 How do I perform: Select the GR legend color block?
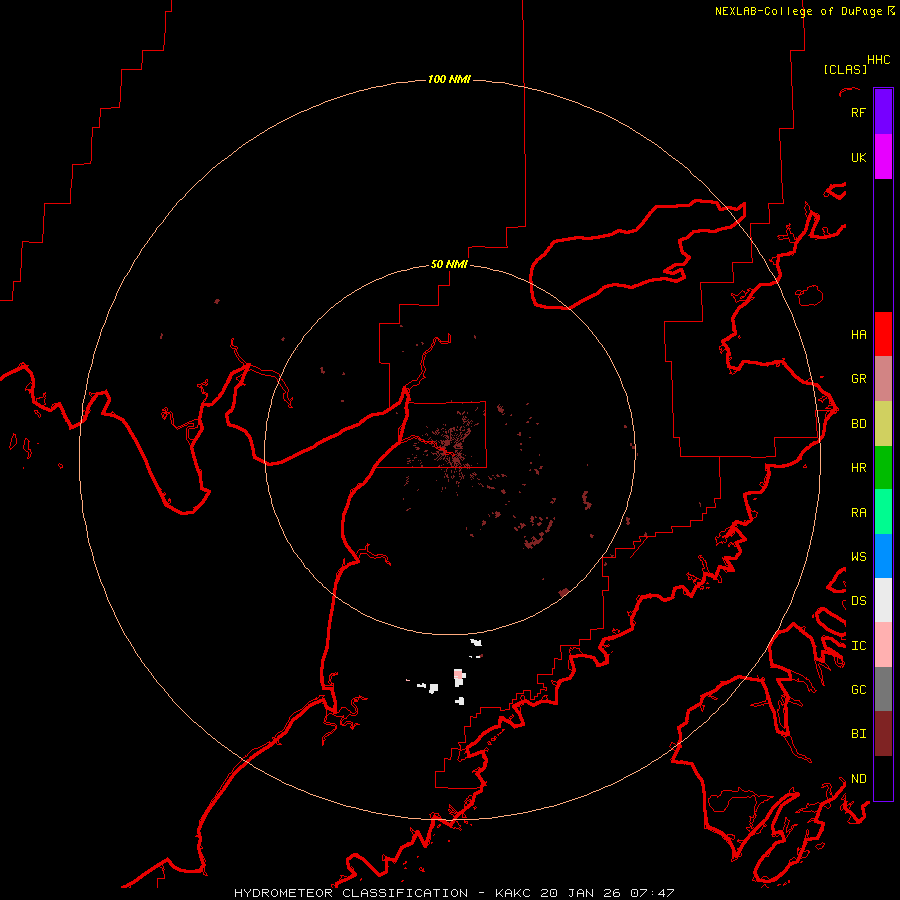coord(883,379)
